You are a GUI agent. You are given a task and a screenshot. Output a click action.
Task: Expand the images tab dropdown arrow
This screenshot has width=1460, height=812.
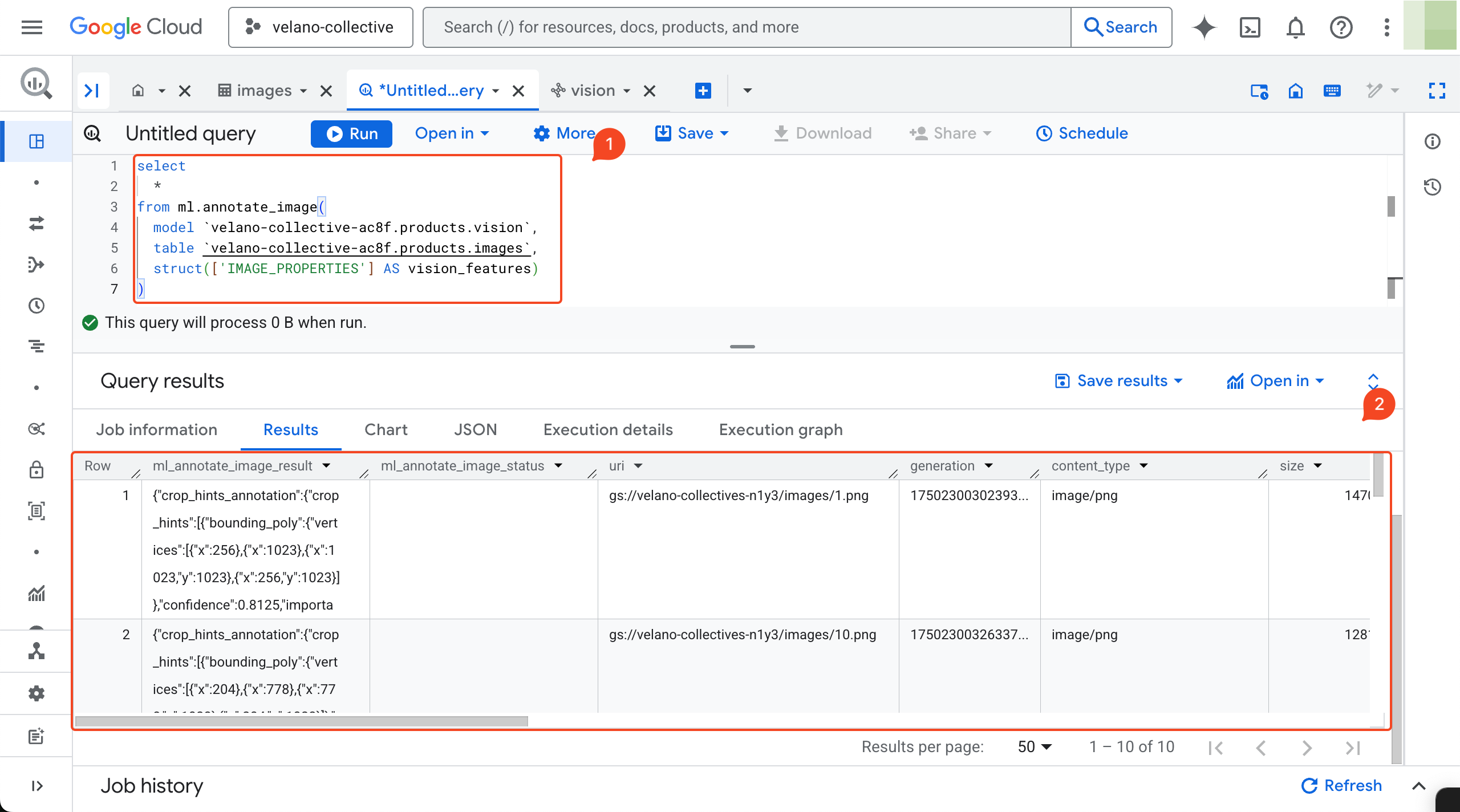pos(303,91)
